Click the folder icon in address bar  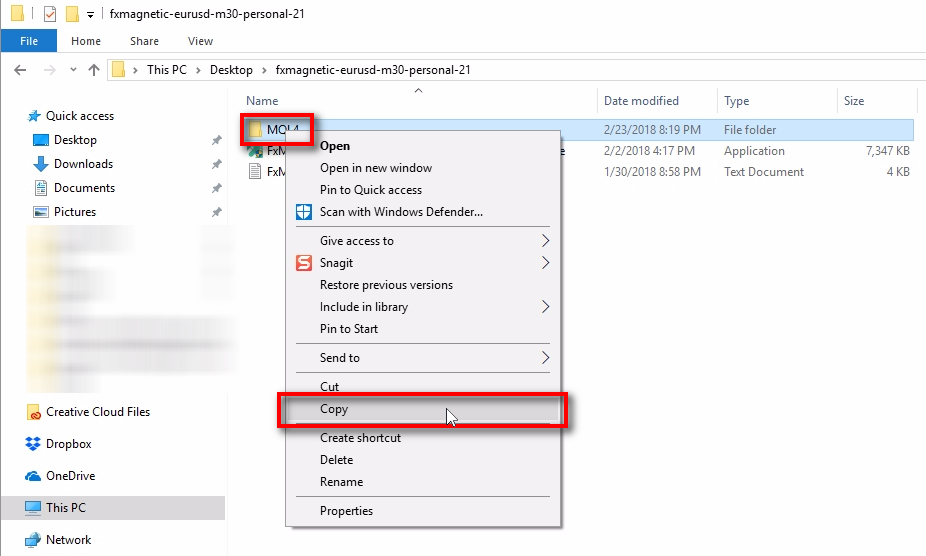pos(119,70)
